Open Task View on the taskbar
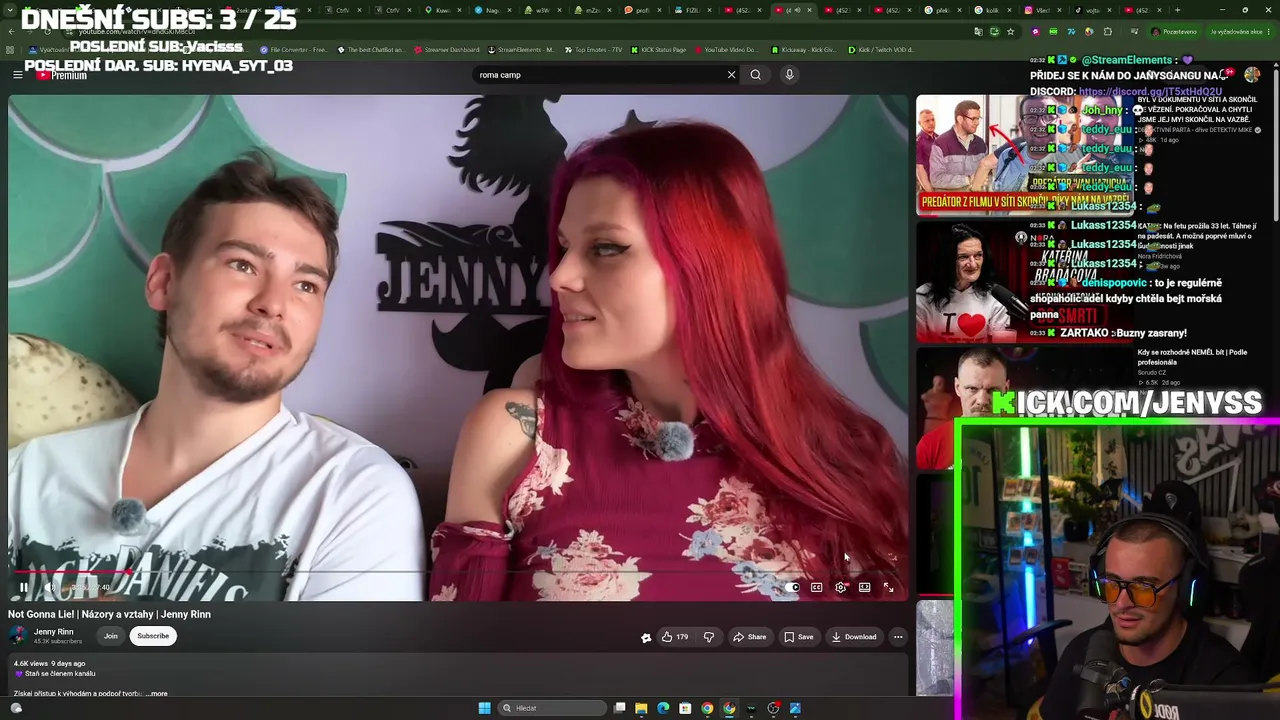Image resolution: width=1280 pixels, height=720 pixels. [620, 708]
